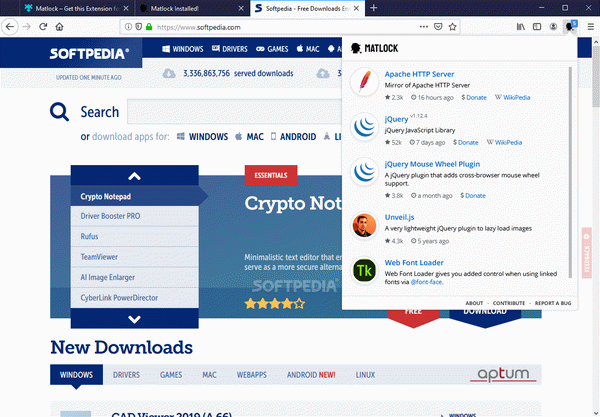Click CONTRIBUTE in the Matlock footer
Image resolution: width=600 pixels, height=417 pixels.
point(509,303)
